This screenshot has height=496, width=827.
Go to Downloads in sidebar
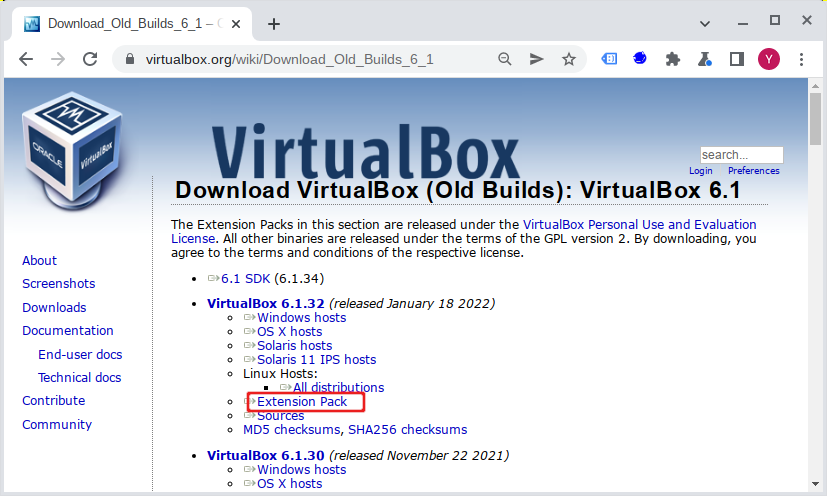(x=54, y=308)
